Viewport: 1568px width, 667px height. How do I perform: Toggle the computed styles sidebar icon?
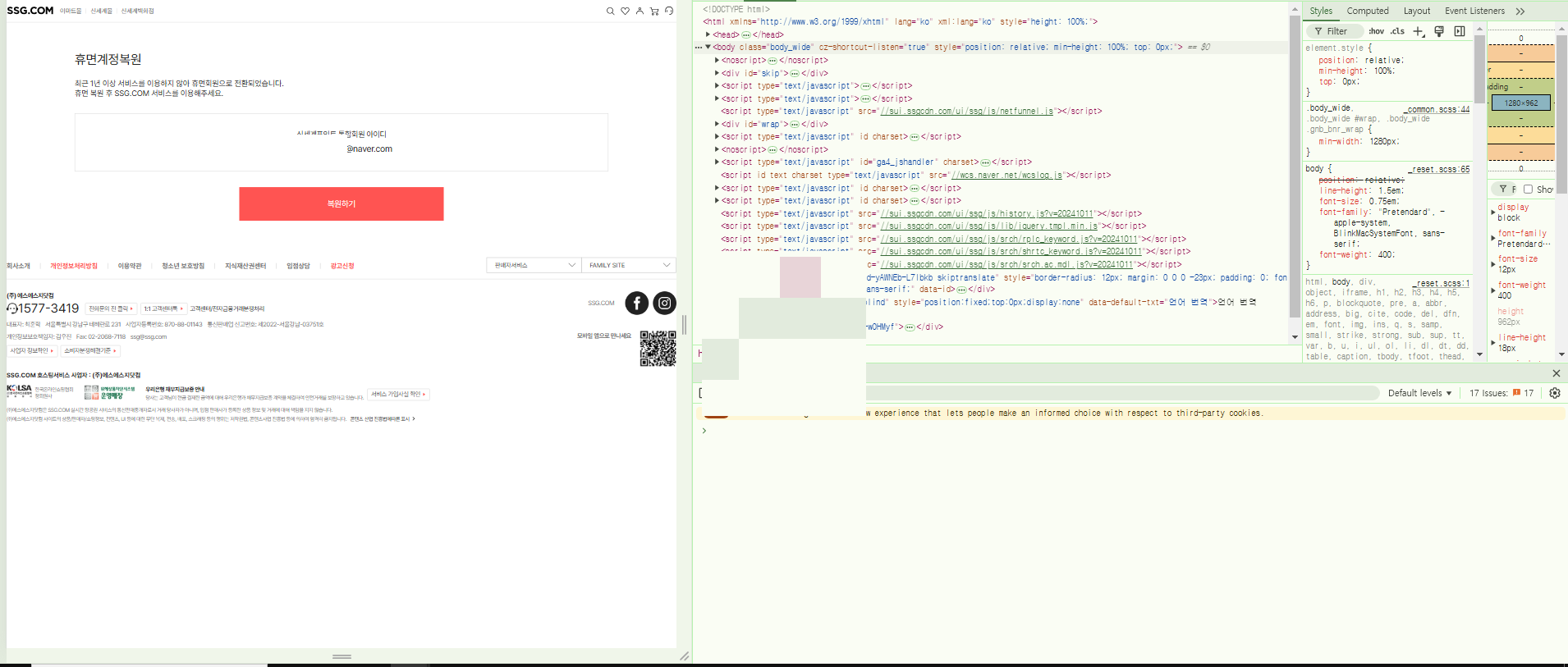tap(1460, 31)
